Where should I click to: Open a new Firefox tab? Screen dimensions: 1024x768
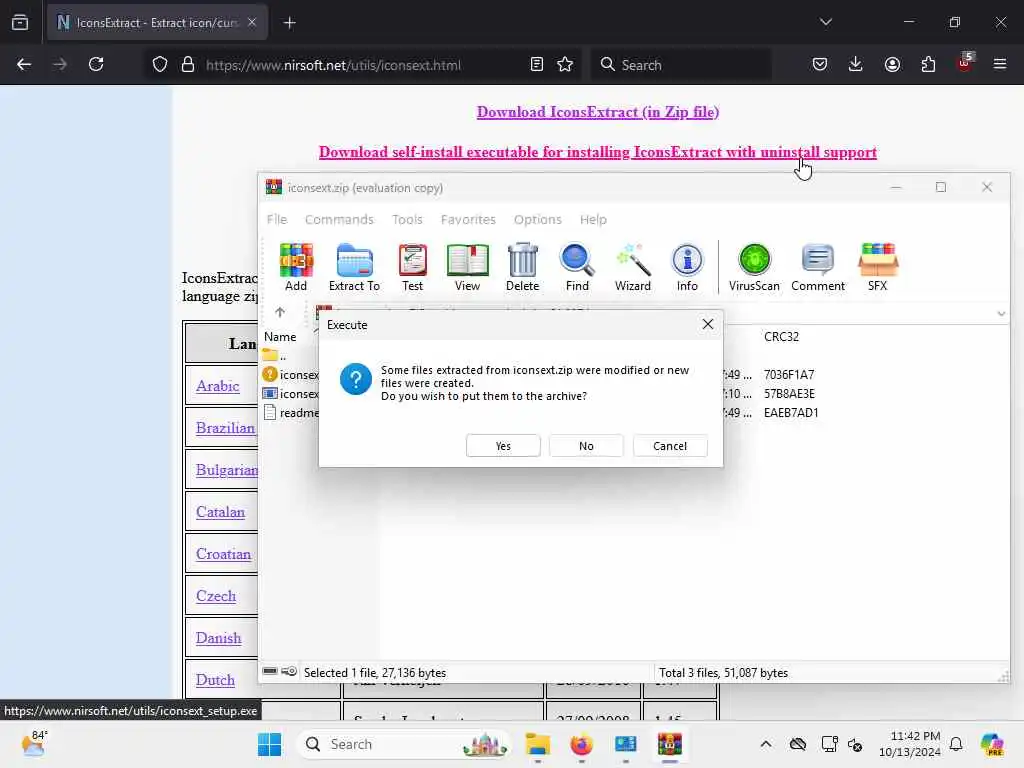tap(290, 23)
